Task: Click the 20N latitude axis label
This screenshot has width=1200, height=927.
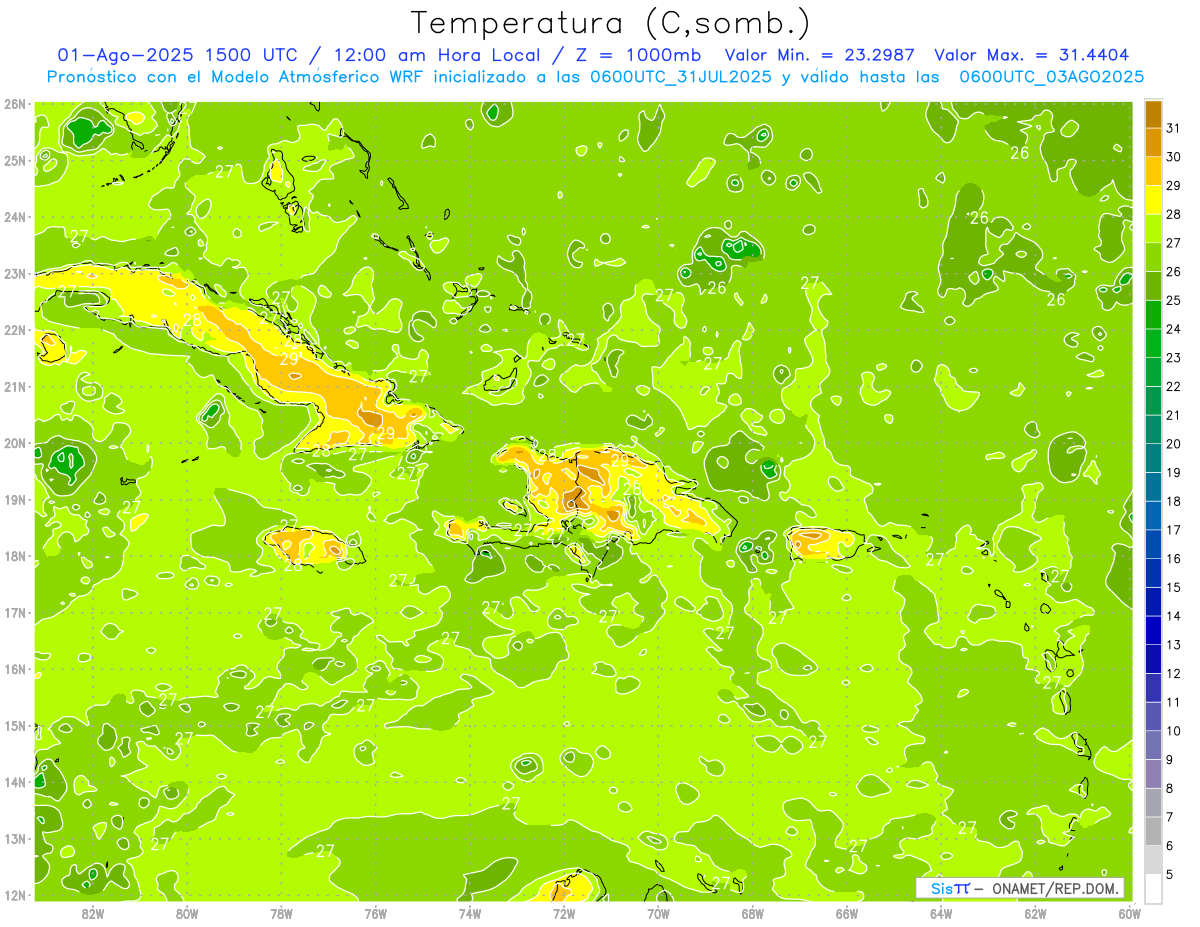Action: tap(14, 443)
